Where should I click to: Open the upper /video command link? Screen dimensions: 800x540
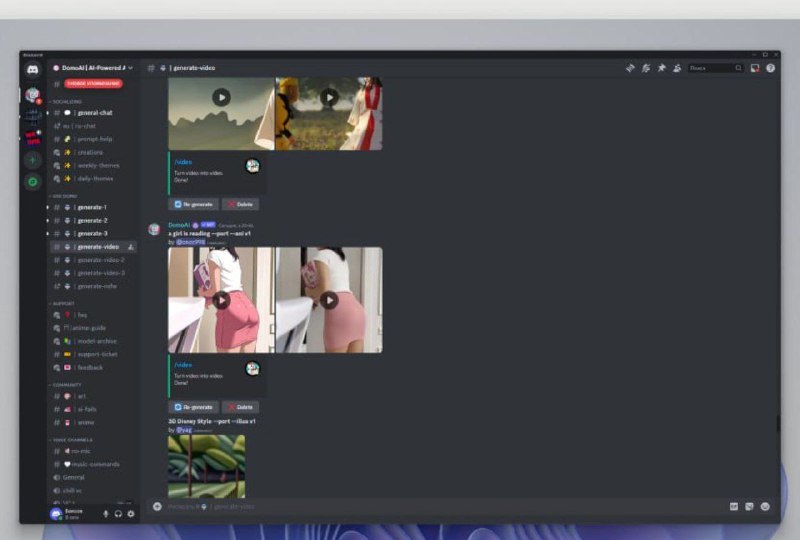point(183,162)
